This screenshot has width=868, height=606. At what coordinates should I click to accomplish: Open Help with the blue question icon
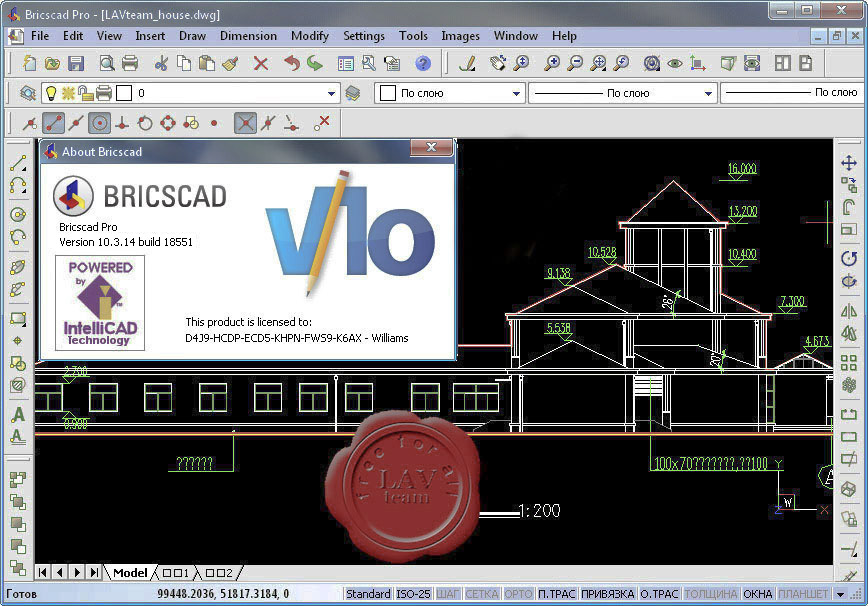click(423, 64)
